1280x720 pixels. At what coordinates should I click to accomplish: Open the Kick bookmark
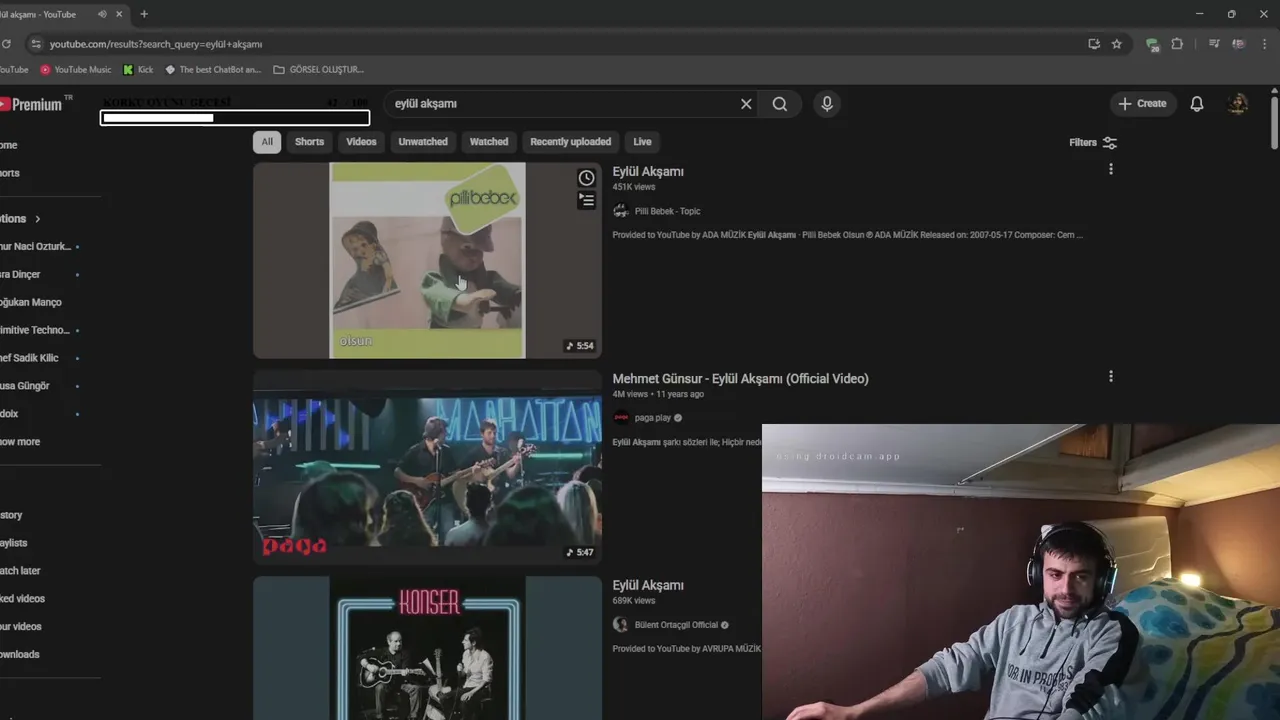138,70
